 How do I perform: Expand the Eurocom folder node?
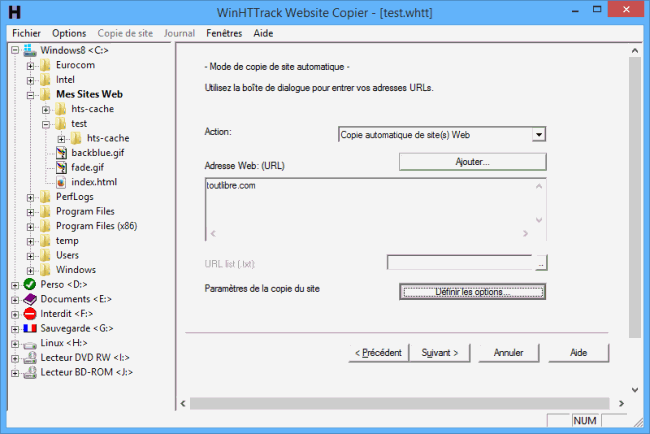coord(30,65)
